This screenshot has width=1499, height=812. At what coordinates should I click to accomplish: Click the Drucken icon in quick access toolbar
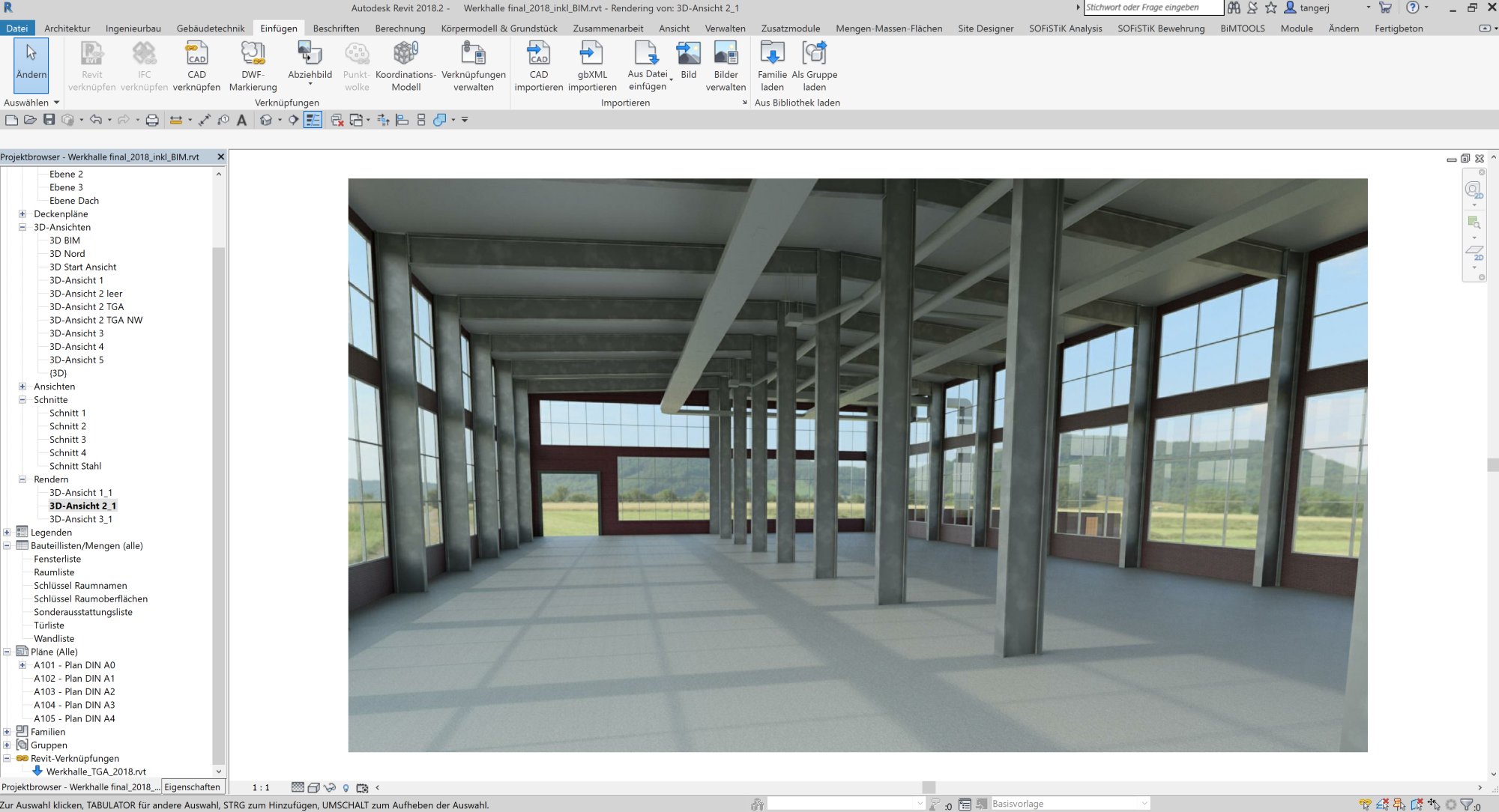[152, 120]
